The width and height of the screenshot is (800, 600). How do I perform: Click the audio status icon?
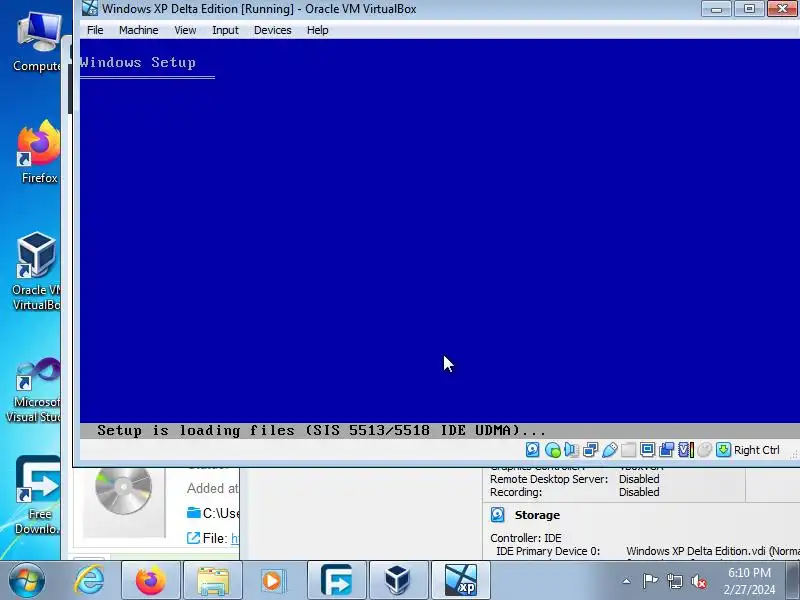pyautogui.click(x=570, y=449)
